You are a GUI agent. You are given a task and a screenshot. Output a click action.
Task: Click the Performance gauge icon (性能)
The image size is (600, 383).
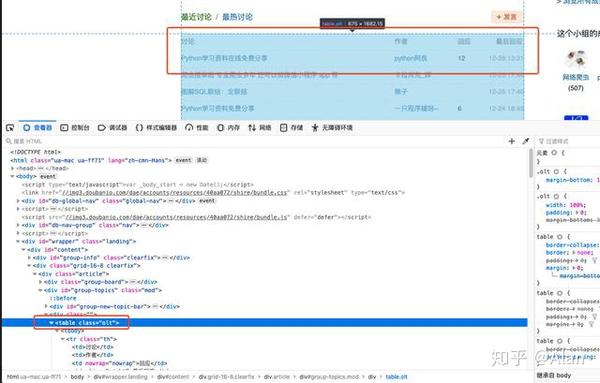pos(189,128)
